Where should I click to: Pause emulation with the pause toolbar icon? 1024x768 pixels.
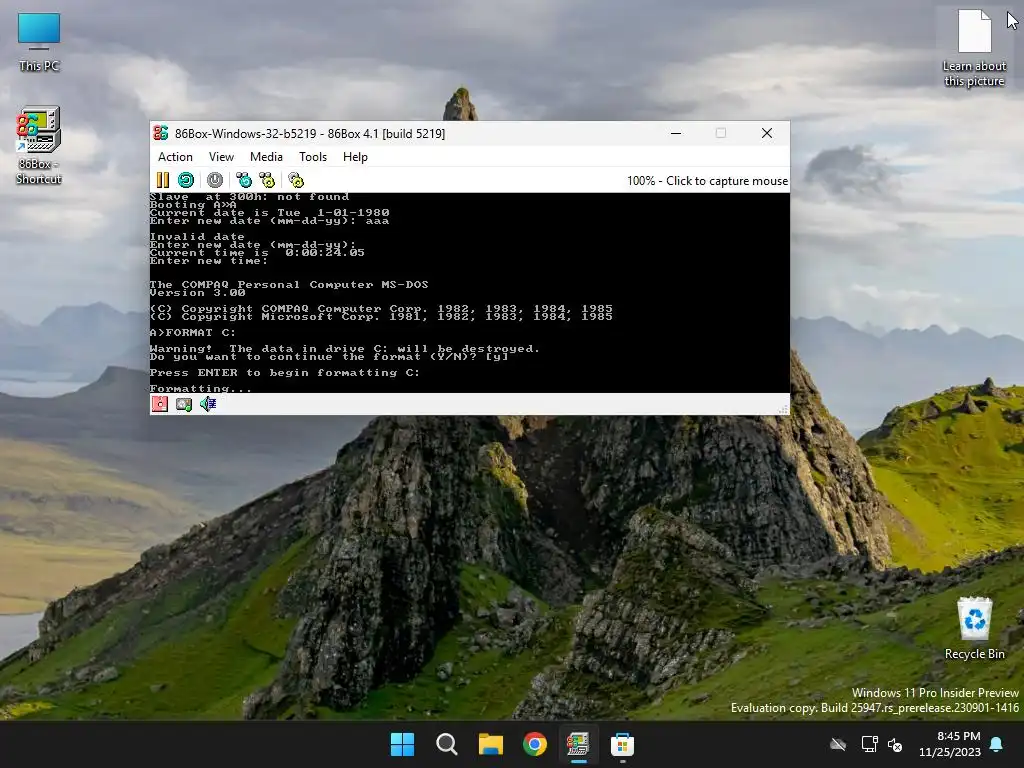(x=163, y=180)
